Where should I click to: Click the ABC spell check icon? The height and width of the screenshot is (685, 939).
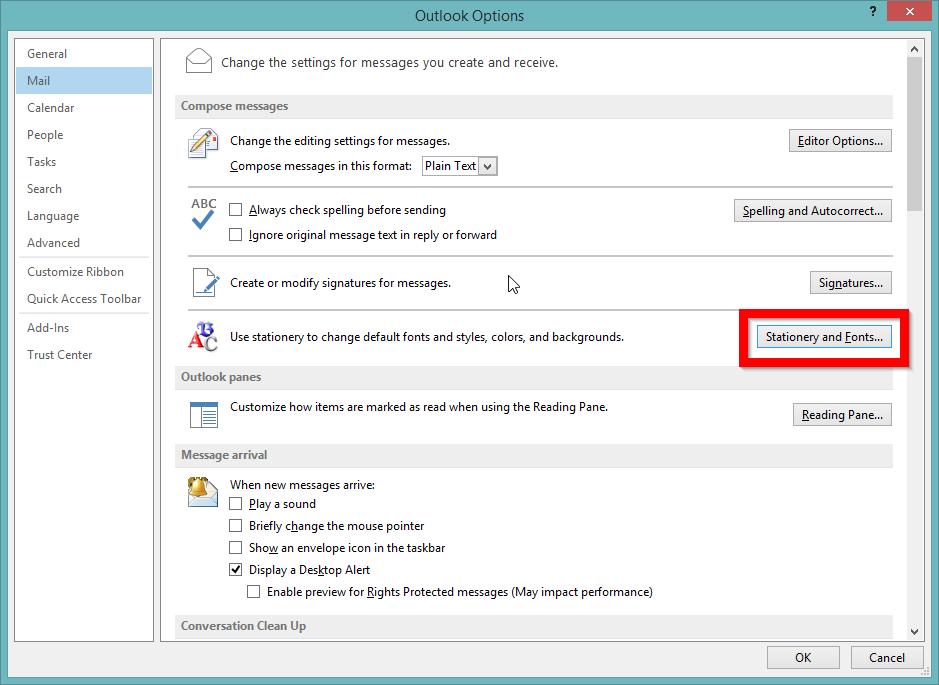point(202,213)
